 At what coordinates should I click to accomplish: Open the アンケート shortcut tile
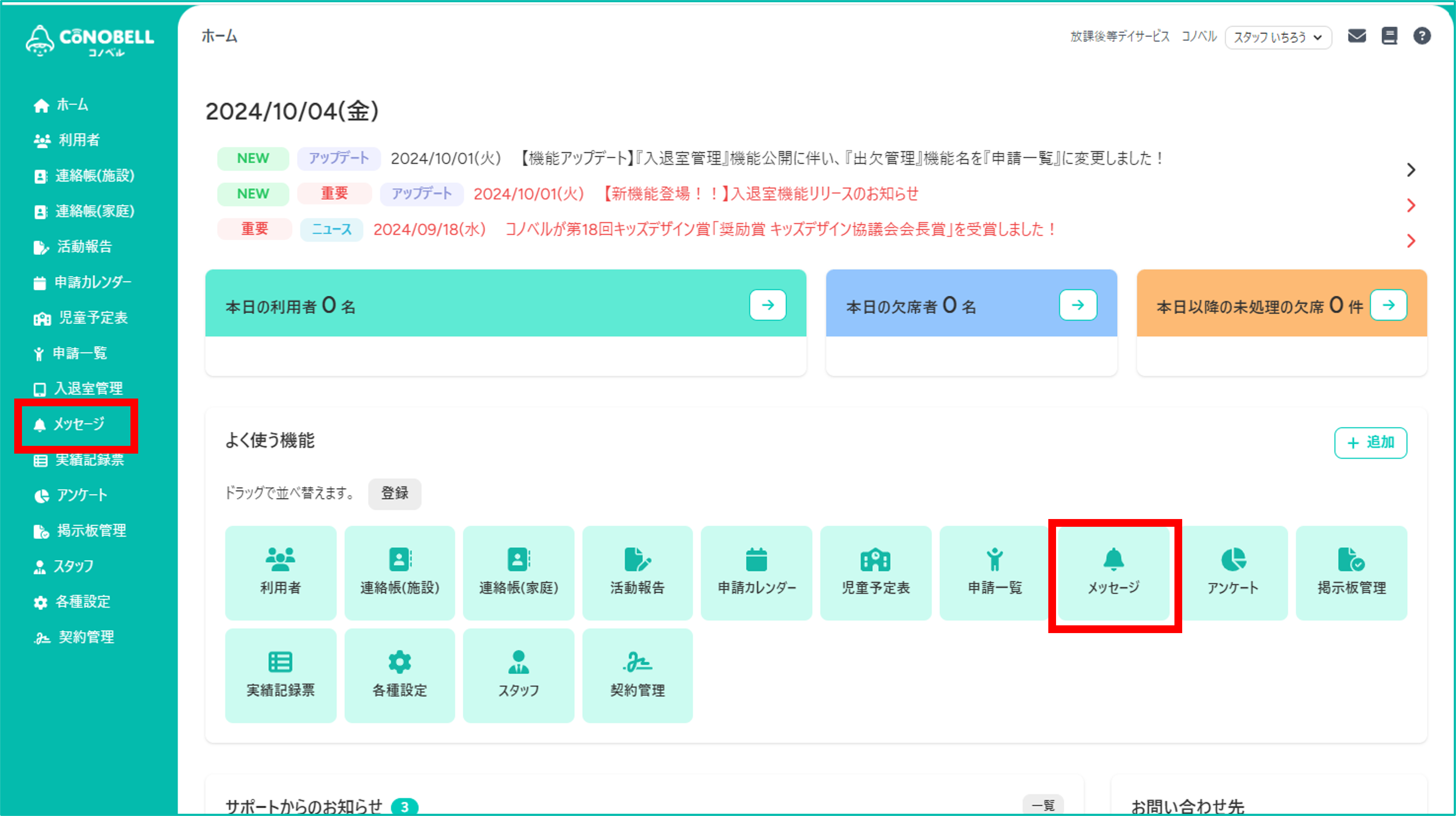click(1233, 573)
